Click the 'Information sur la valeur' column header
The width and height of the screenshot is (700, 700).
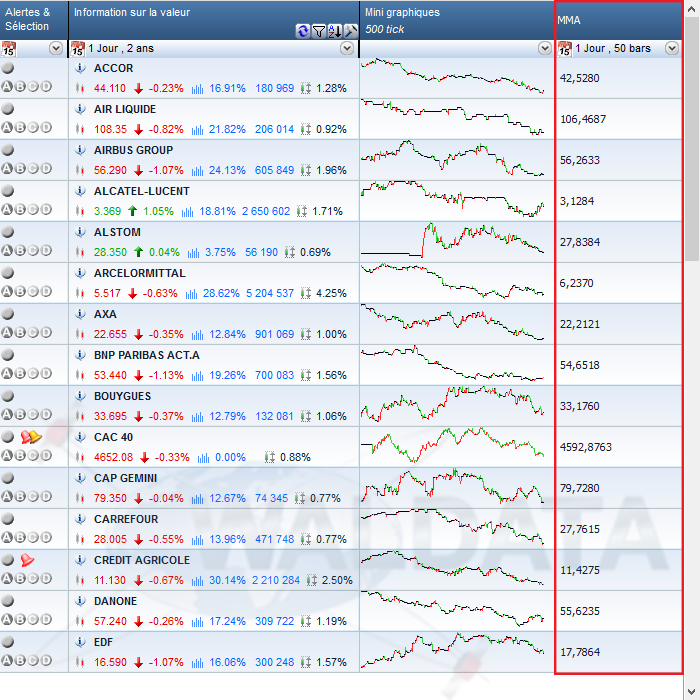click(x=214, y=20)
